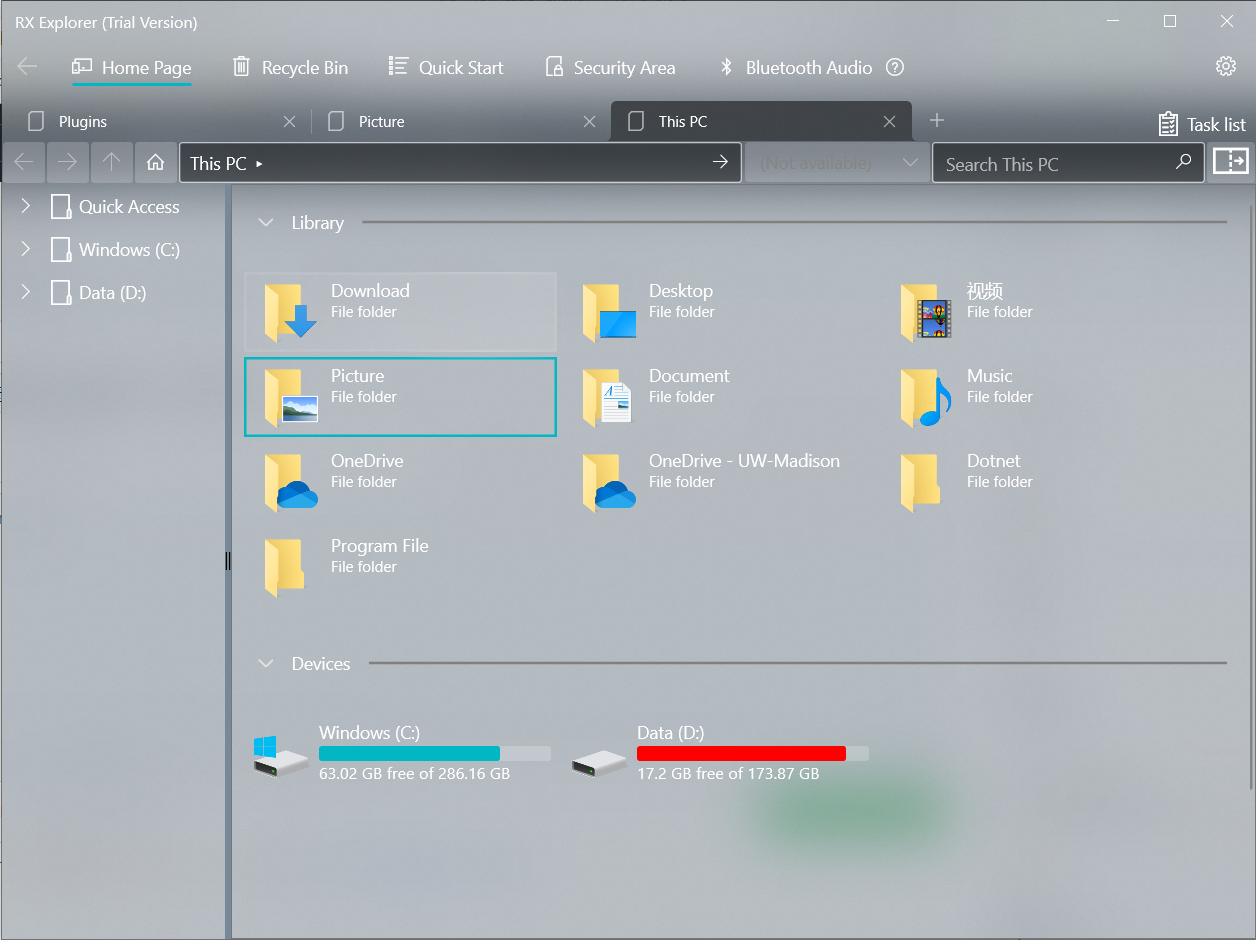Close the Picture tab
Screen dimensions: 1256x940
(590, 122)
